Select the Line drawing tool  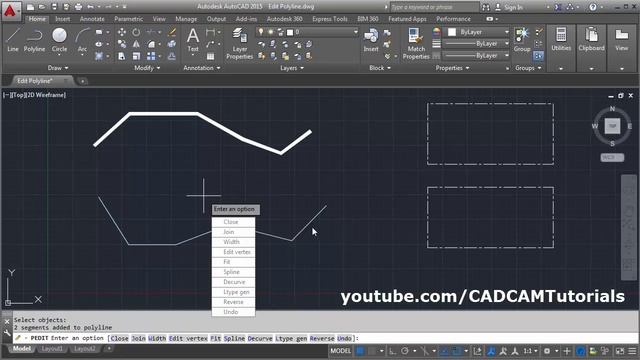point(13,40)
